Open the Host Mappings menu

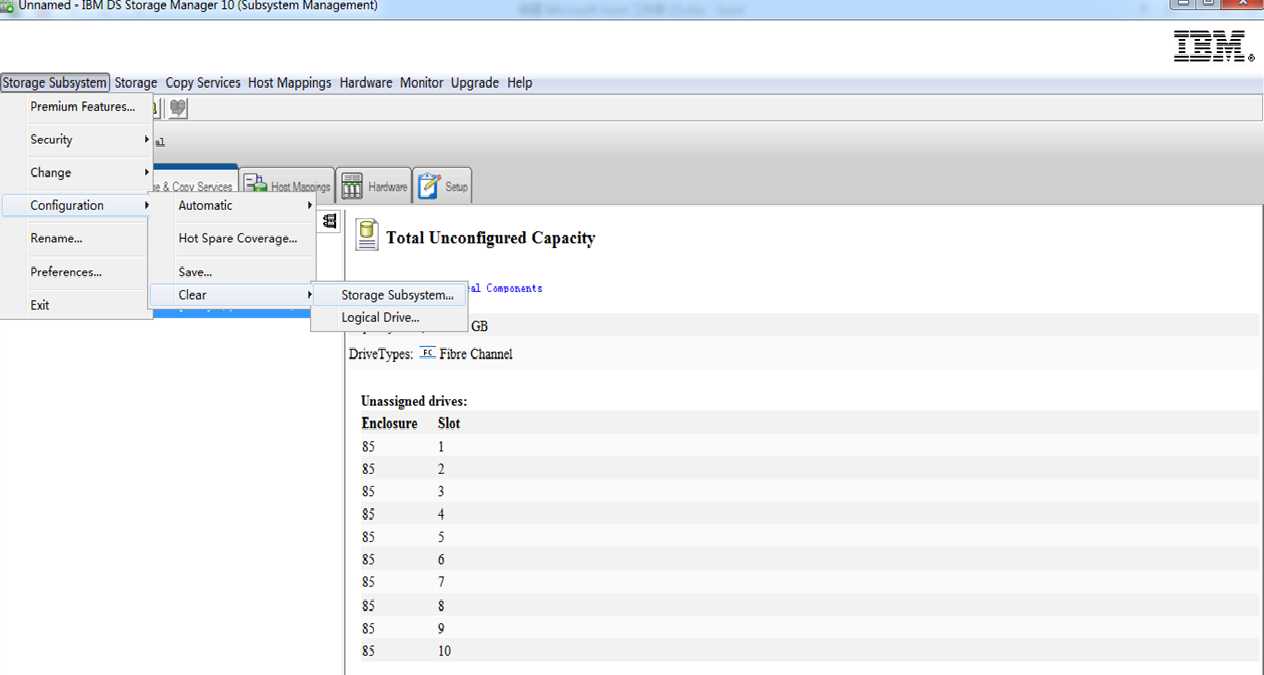[289, 83]
